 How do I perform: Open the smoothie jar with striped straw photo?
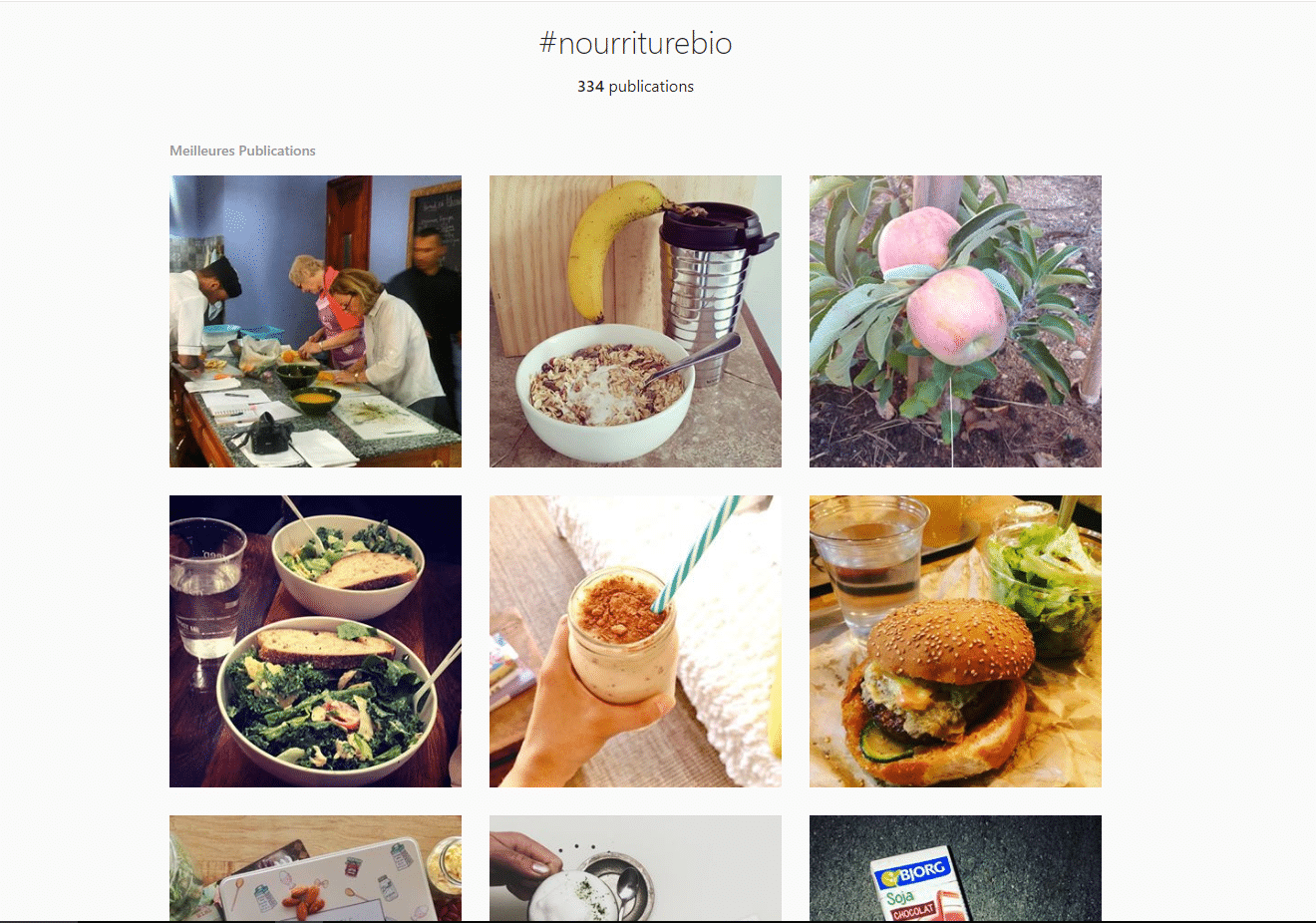tap(635, 641)
